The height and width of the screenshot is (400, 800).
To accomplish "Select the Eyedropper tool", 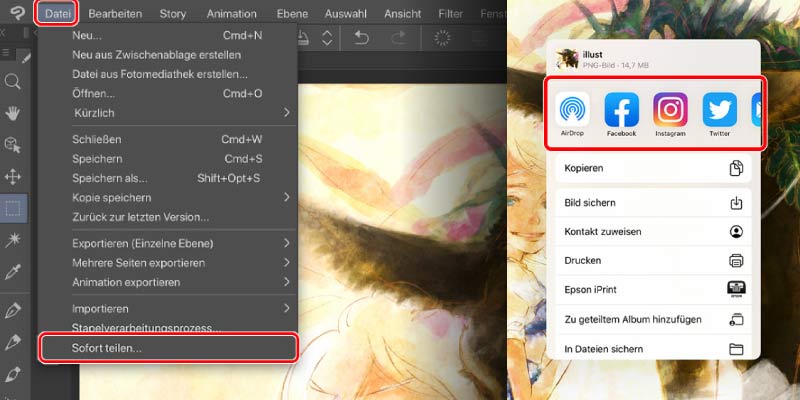I will pyautogui.click(x=14, y=272).
